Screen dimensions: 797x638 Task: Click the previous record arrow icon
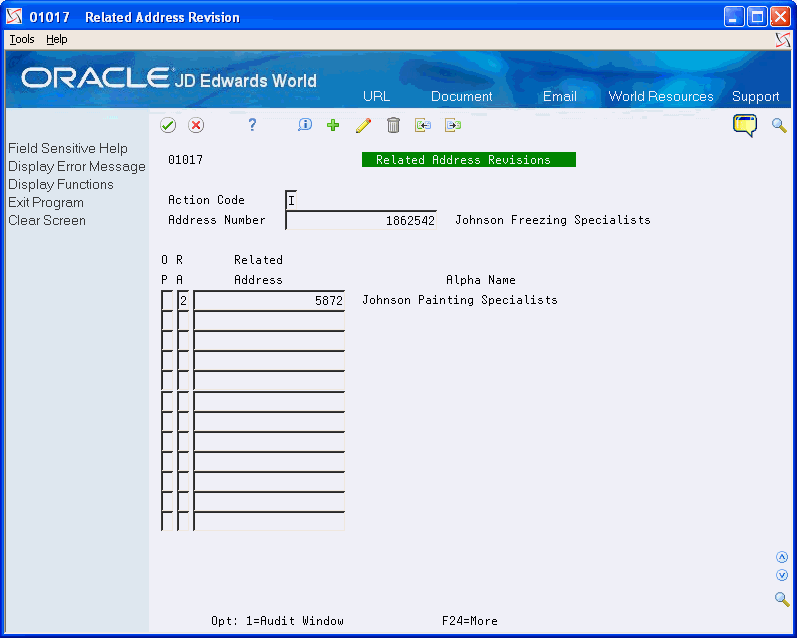coord(423,125)
